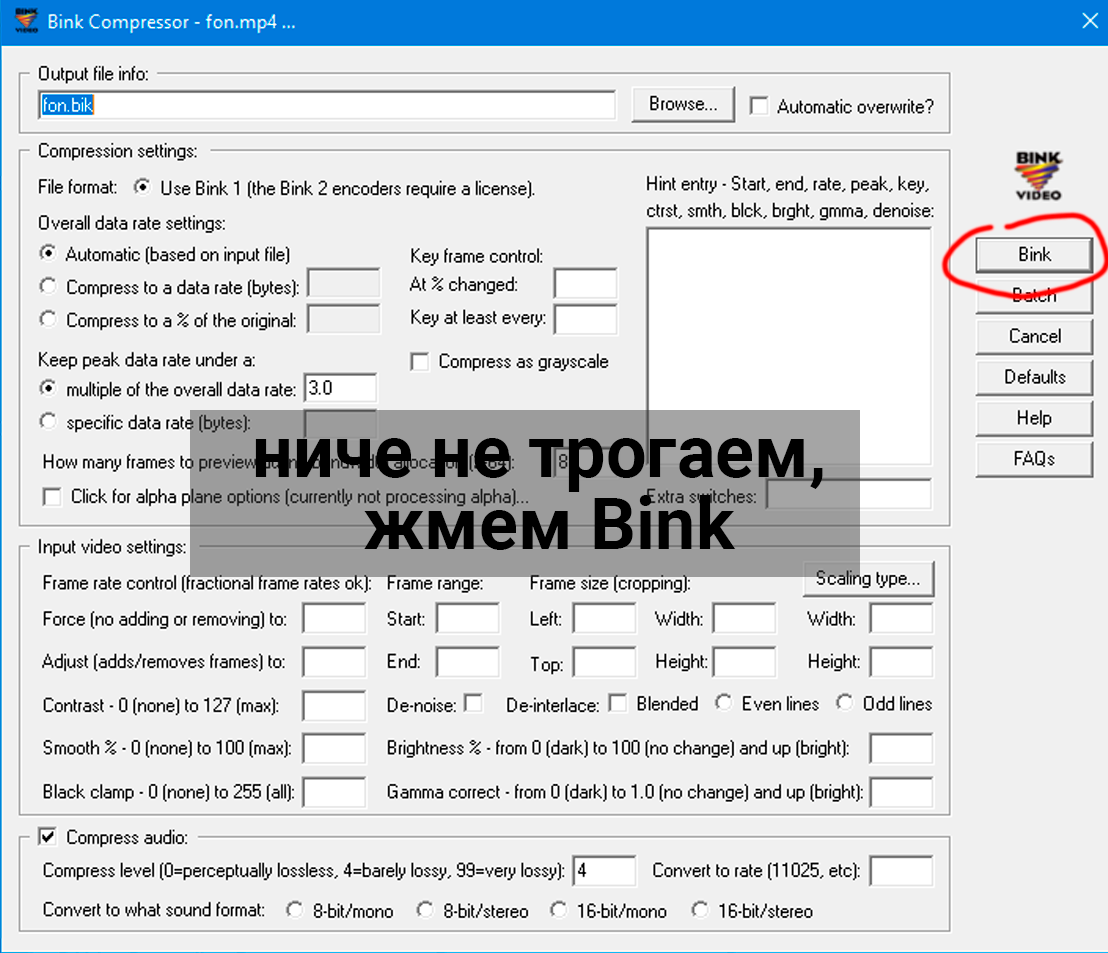Click the cropping Left field
Screen dimensions: 1108x953
pyautogui.click(x=604, y=618)
